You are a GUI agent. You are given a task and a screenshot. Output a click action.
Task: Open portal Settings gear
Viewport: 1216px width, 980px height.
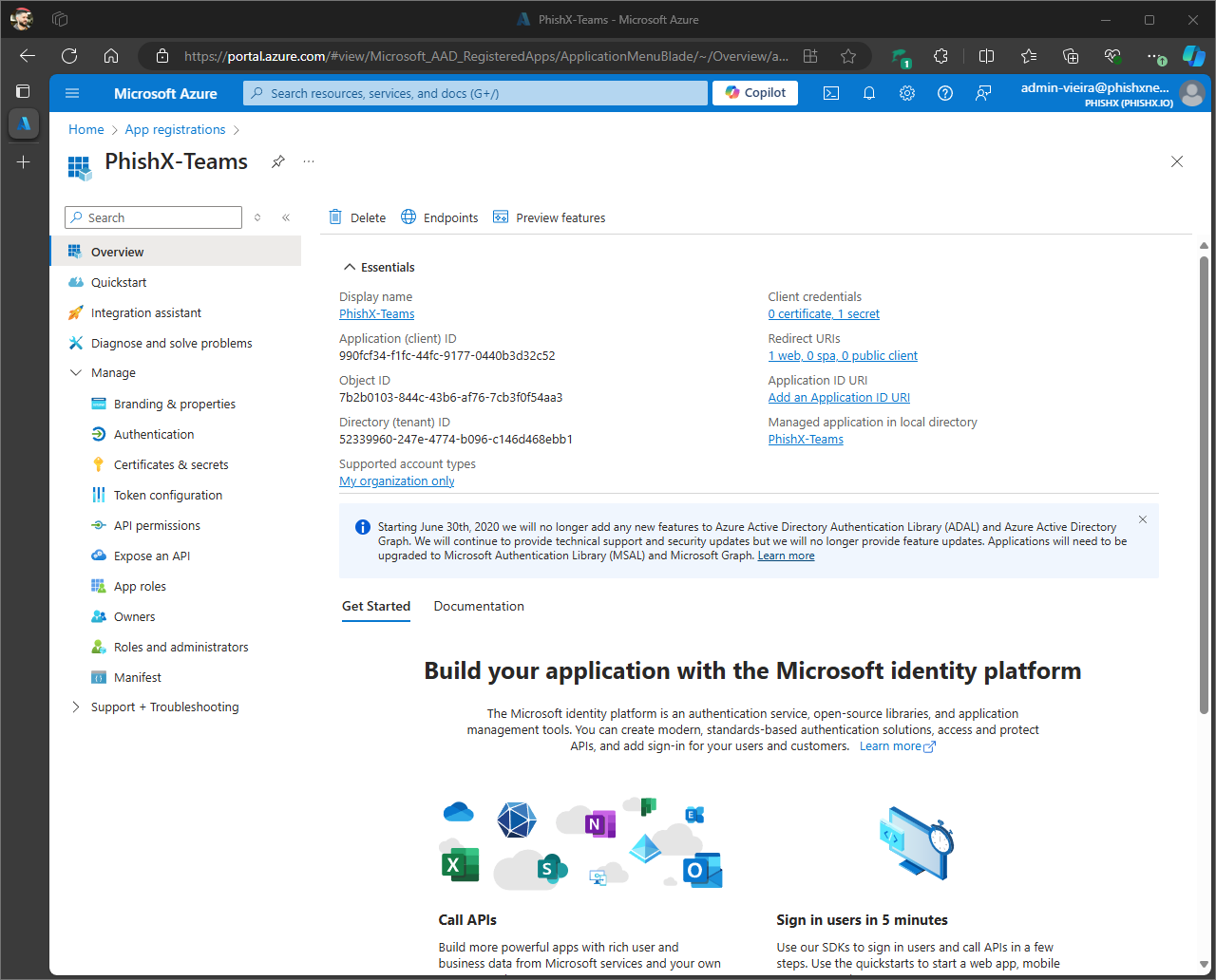click(x=907, y=93)
